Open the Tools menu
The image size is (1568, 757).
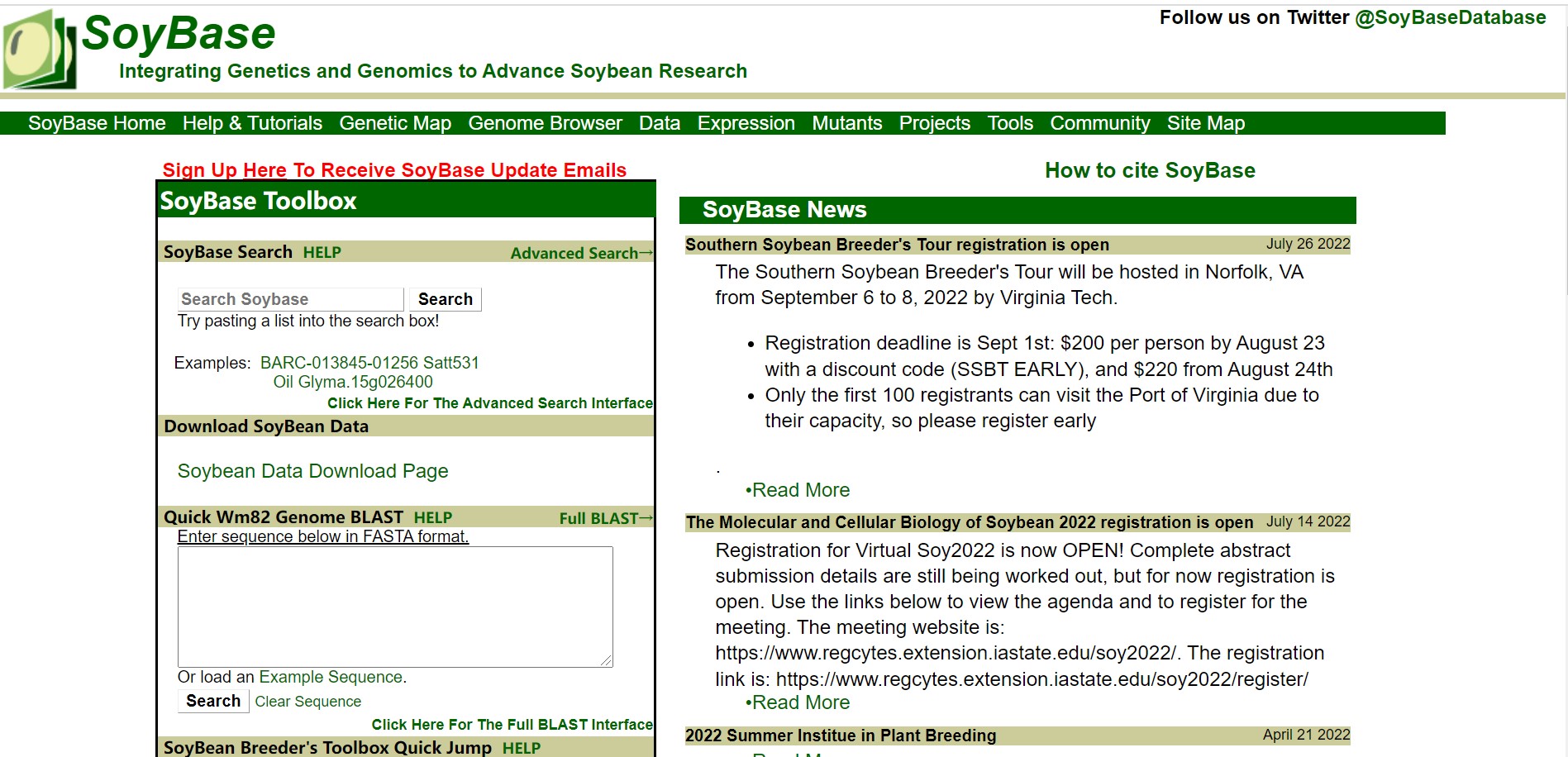point(1010,123)
